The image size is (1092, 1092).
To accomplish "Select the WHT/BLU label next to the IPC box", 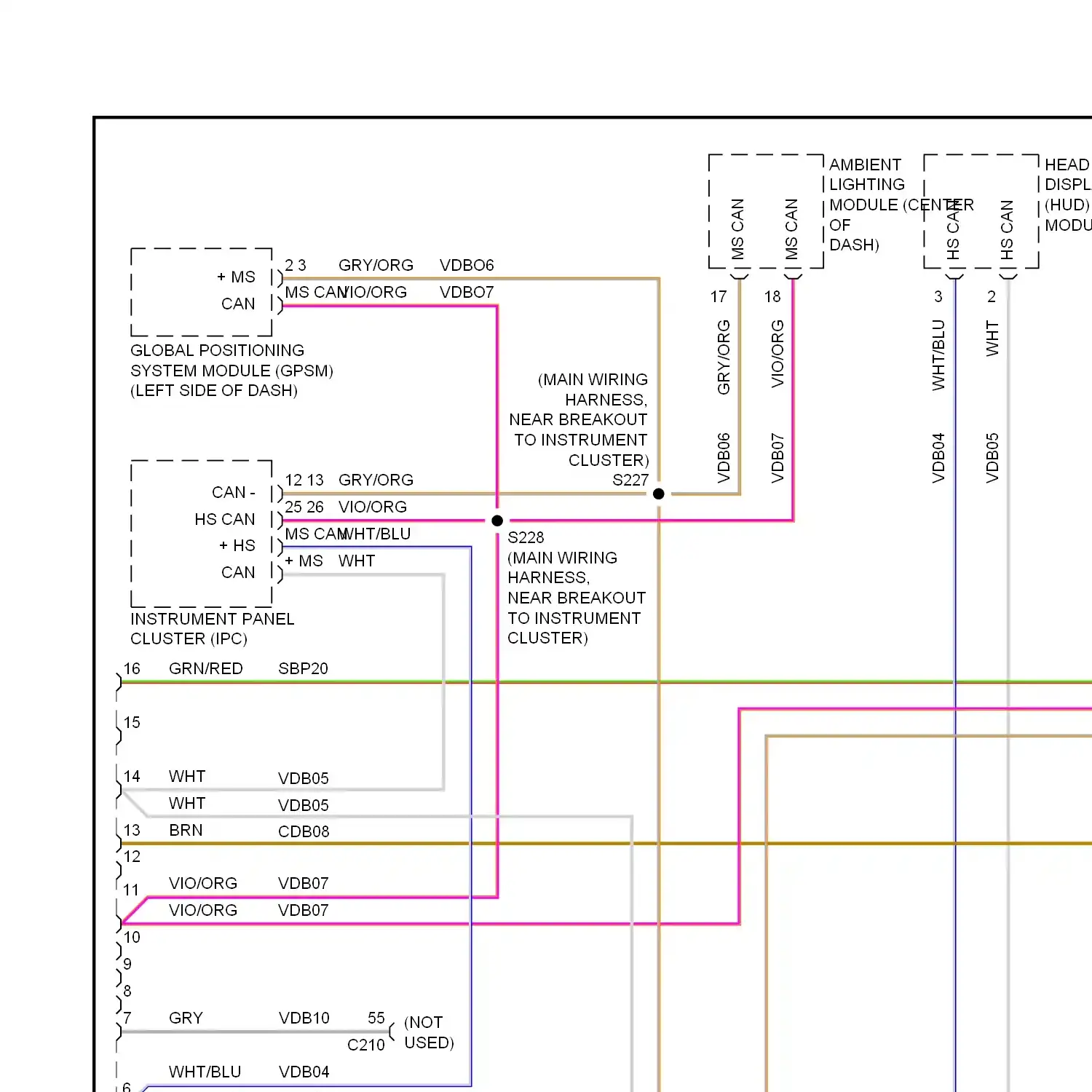I will coord(376,534).
